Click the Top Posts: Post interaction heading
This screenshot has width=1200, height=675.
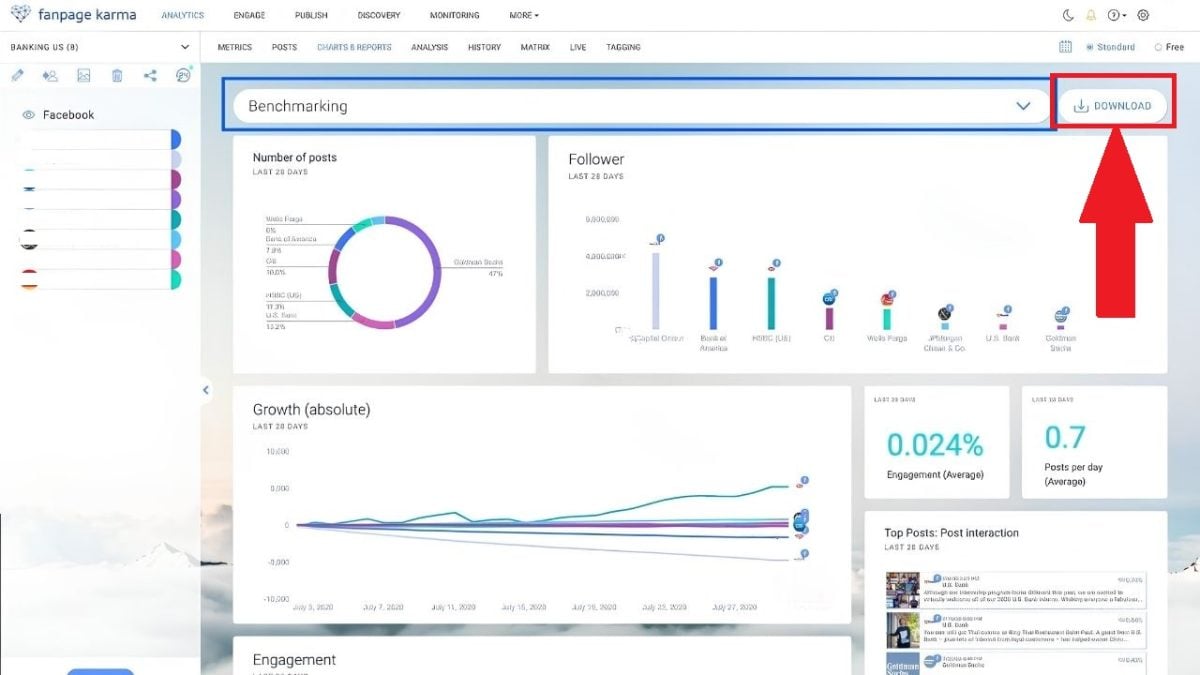[952, 533]
